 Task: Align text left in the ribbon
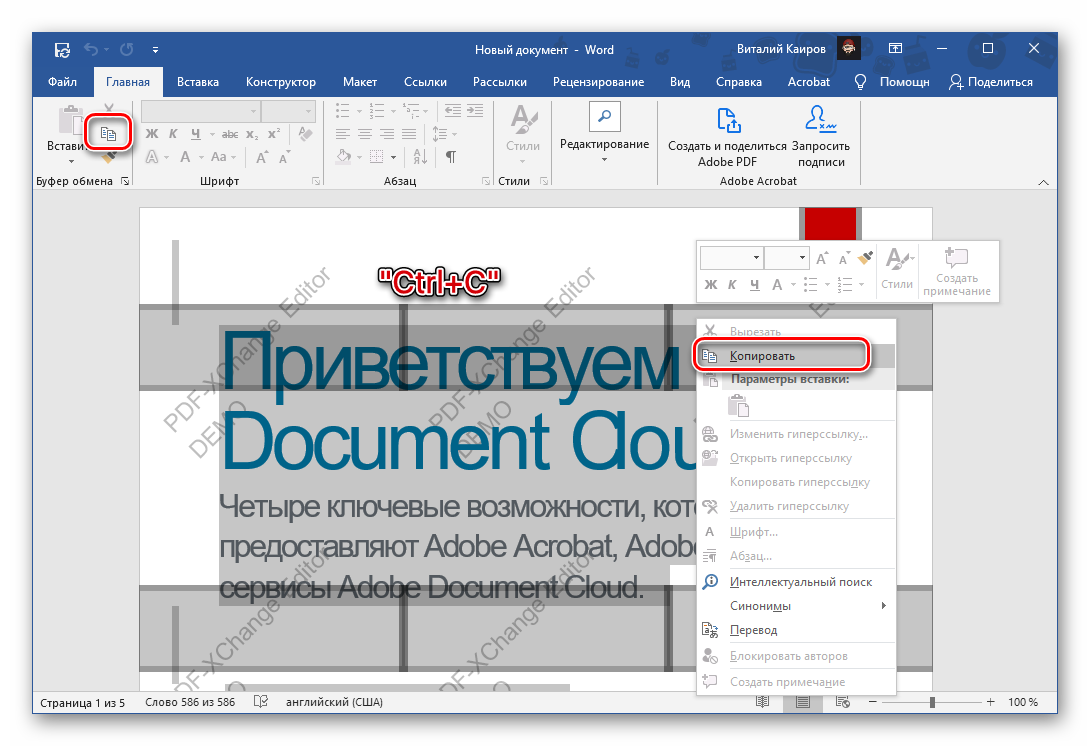tap(342, 133)
